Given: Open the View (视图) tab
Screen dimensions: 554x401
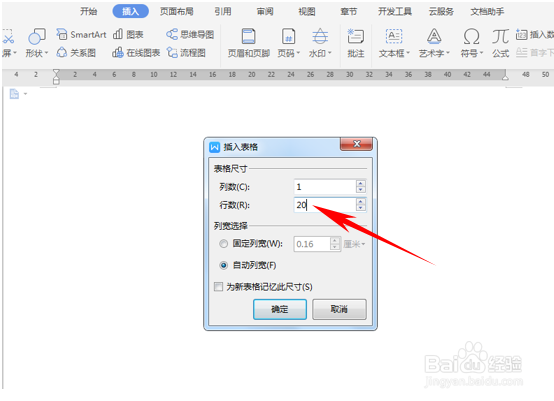Looking at the screenshot, I should coord(307,11).
